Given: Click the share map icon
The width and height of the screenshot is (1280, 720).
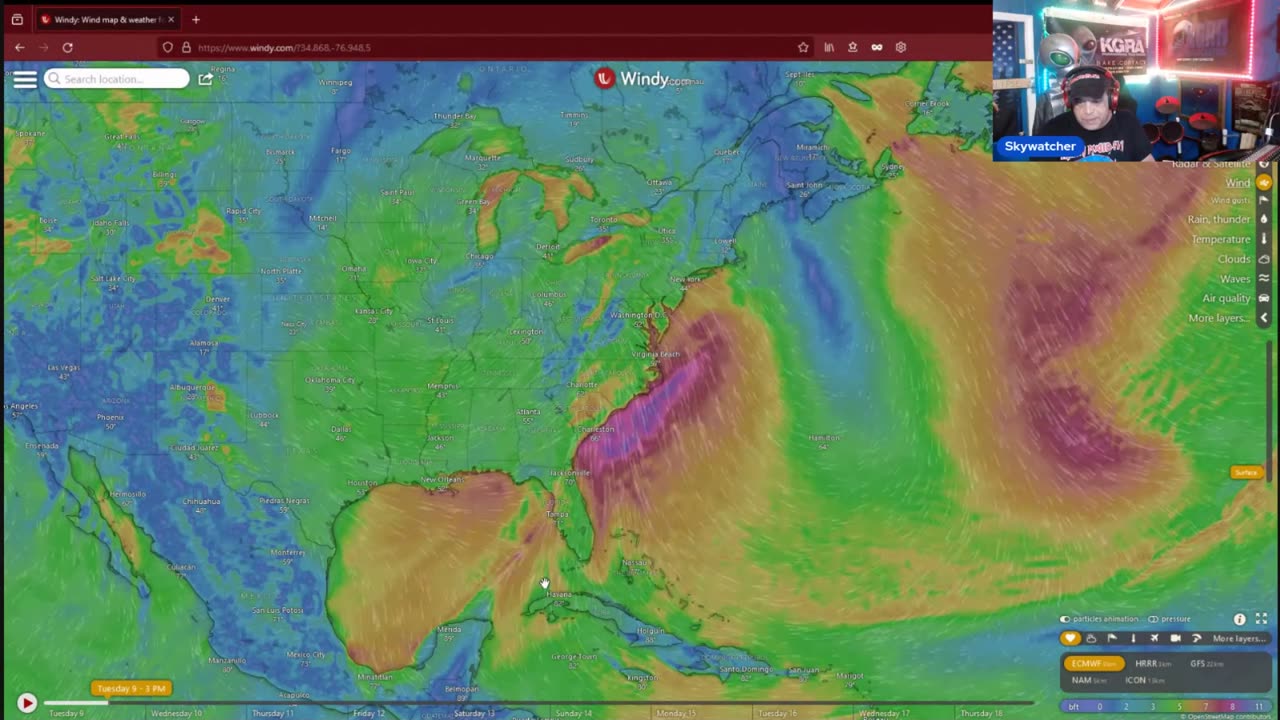Looking at the screenshot, I should coord(205,79).
